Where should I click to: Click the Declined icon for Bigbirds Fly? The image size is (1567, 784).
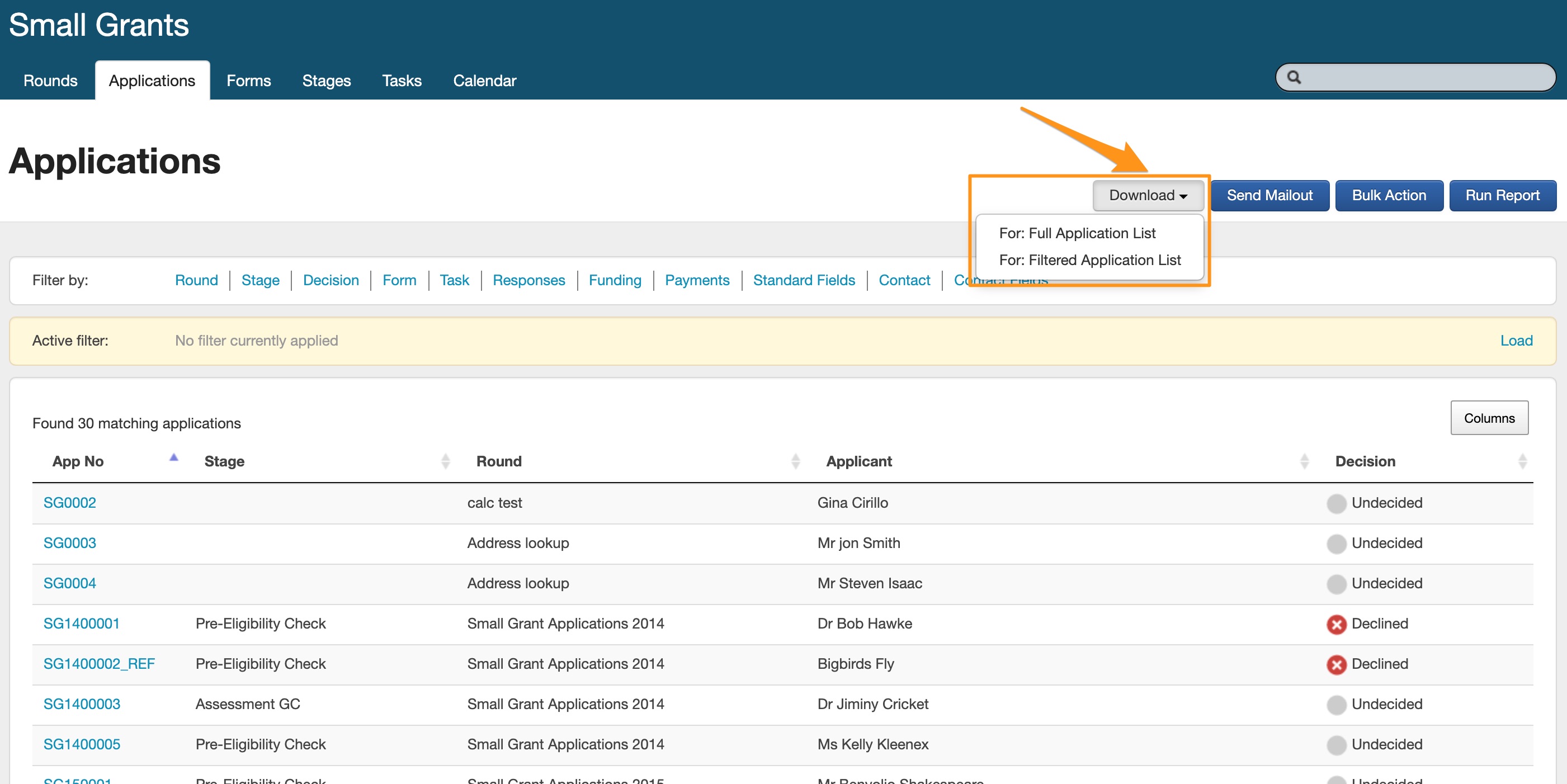coord(1336,664)
